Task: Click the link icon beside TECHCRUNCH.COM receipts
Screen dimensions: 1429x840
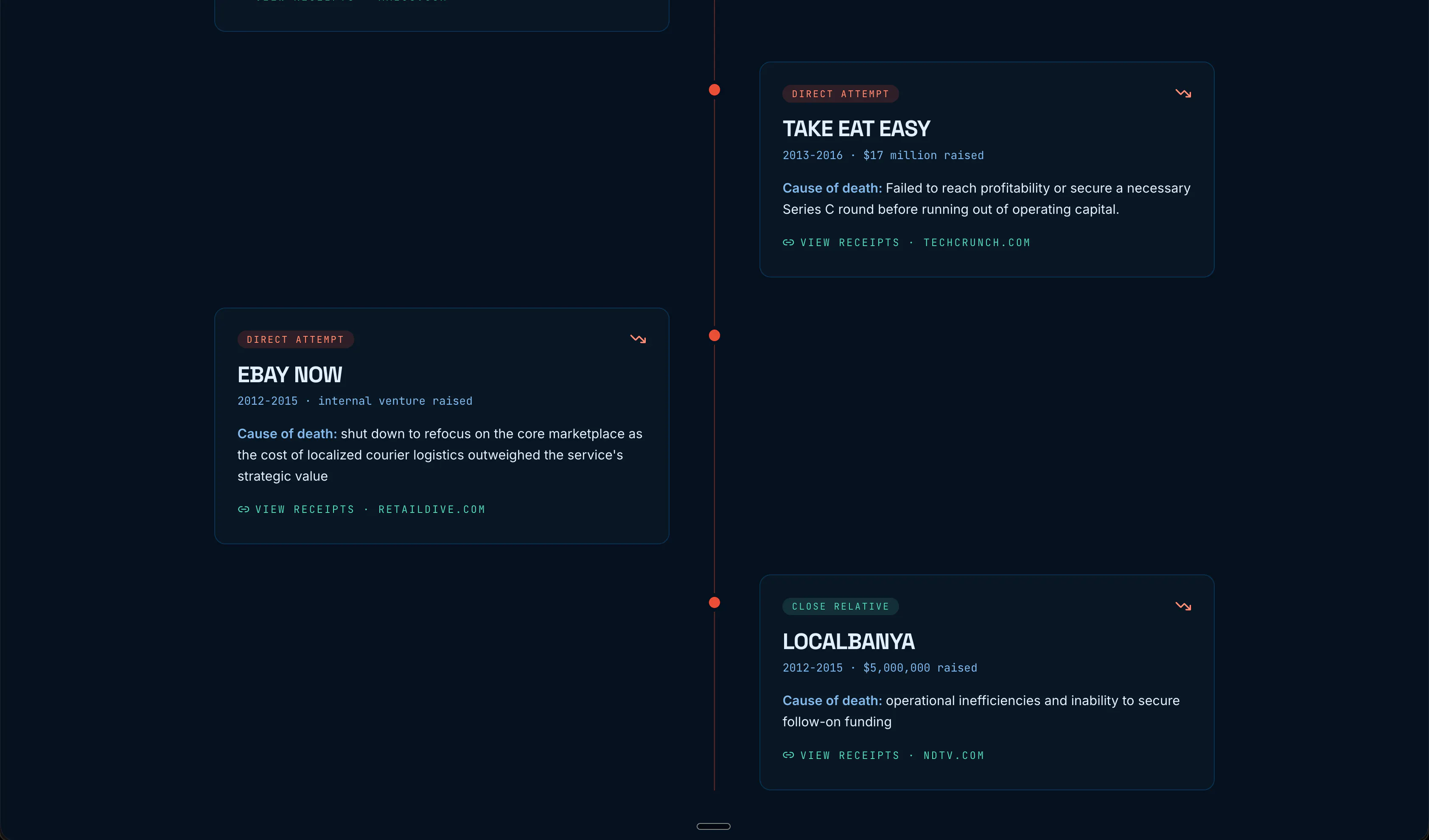Action: [788, 243]
